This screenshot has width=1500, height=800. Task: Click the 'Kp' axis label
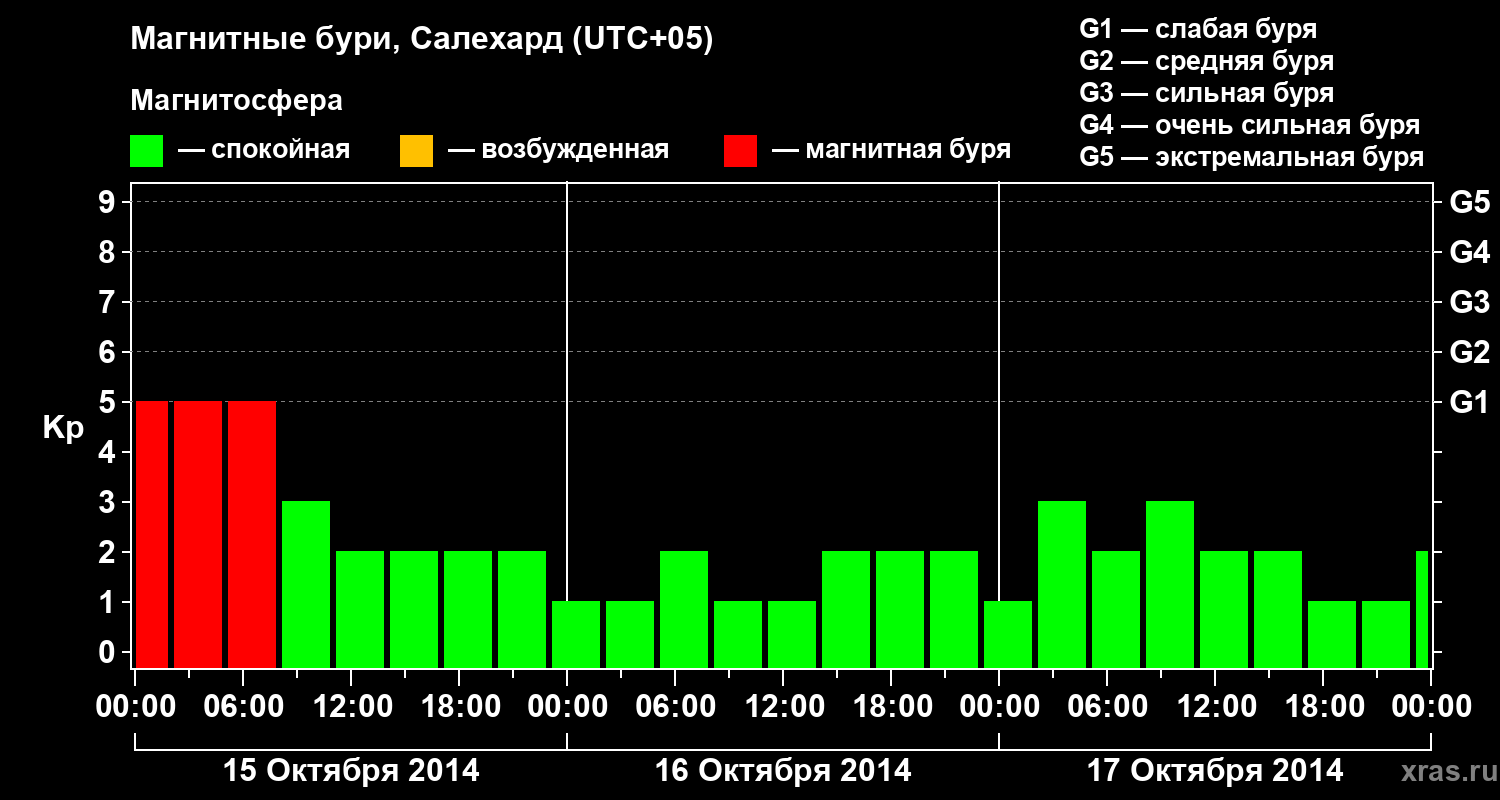click(64, 429)
